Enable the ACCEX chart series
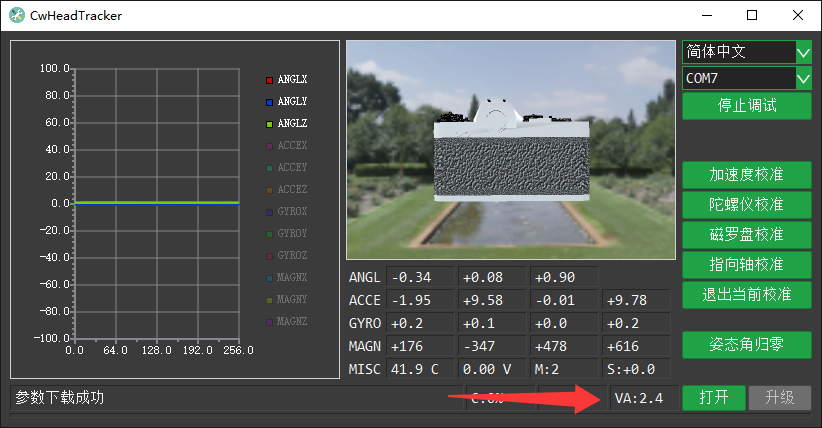The height and width of the screenshot is (428, 822). click(x=287, y=146)
